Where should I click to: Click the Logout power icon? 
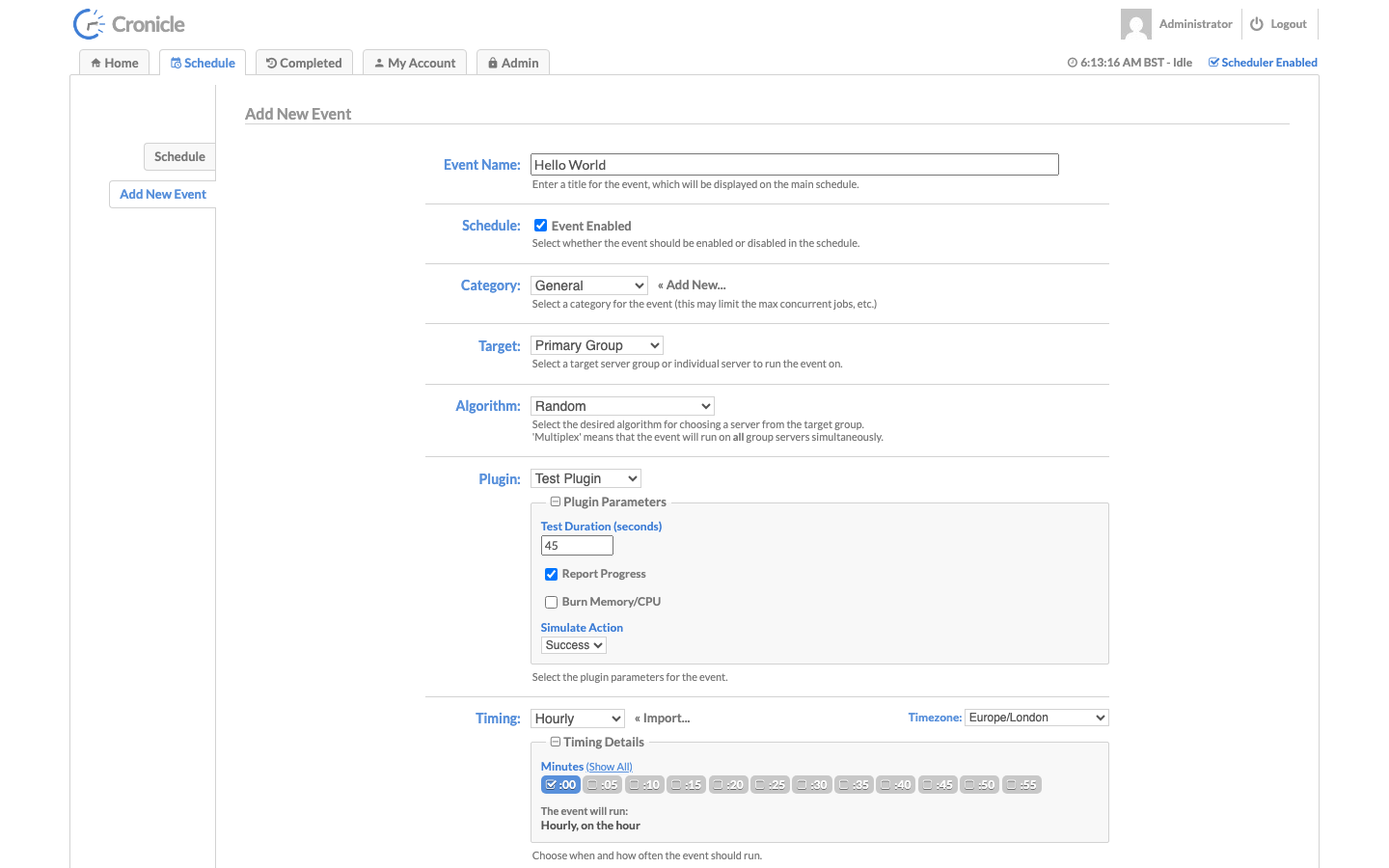tap(1257, 24)
